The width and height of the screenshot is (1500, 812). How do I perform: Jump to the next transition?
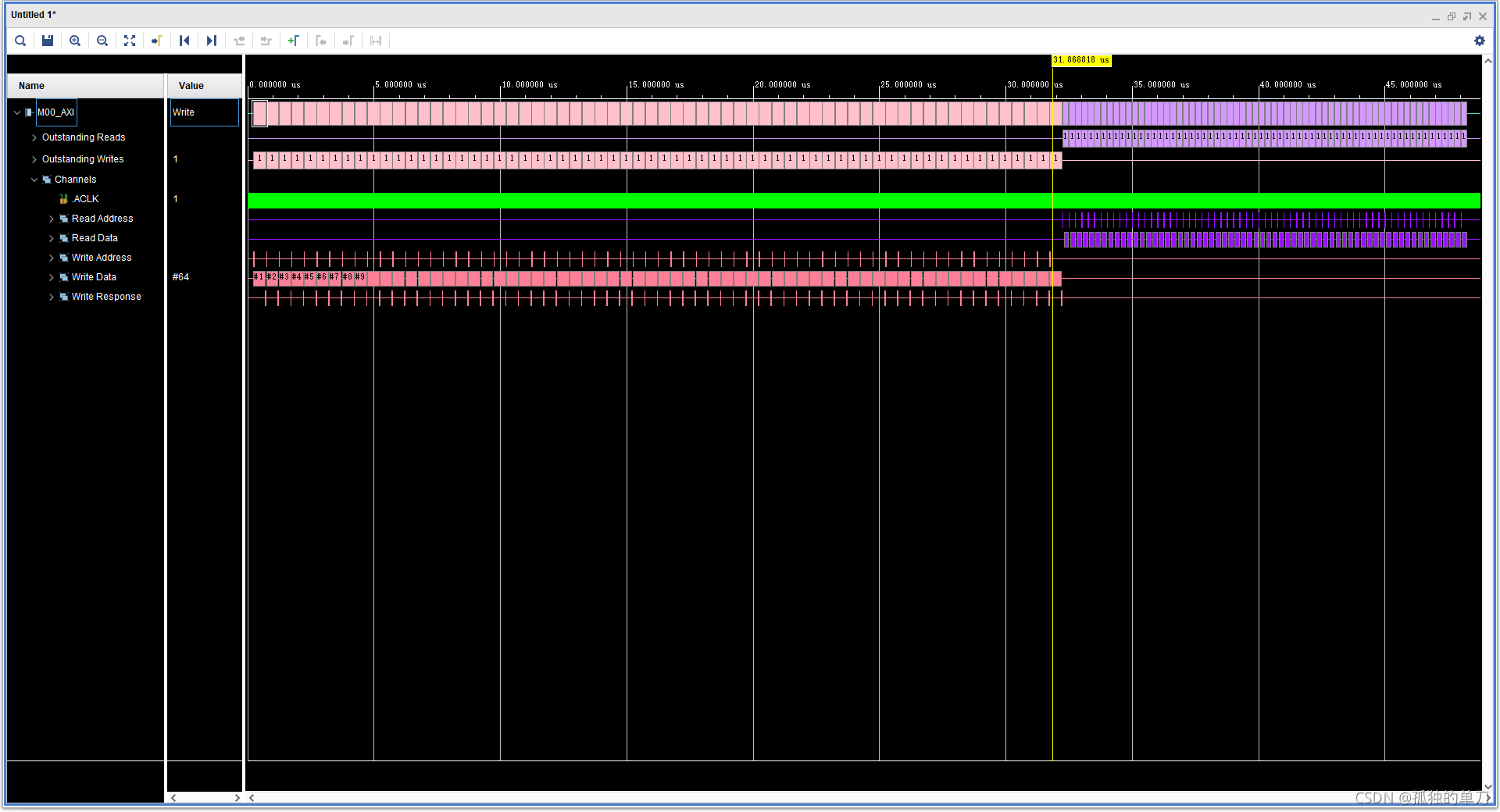[x=212, y=41]
